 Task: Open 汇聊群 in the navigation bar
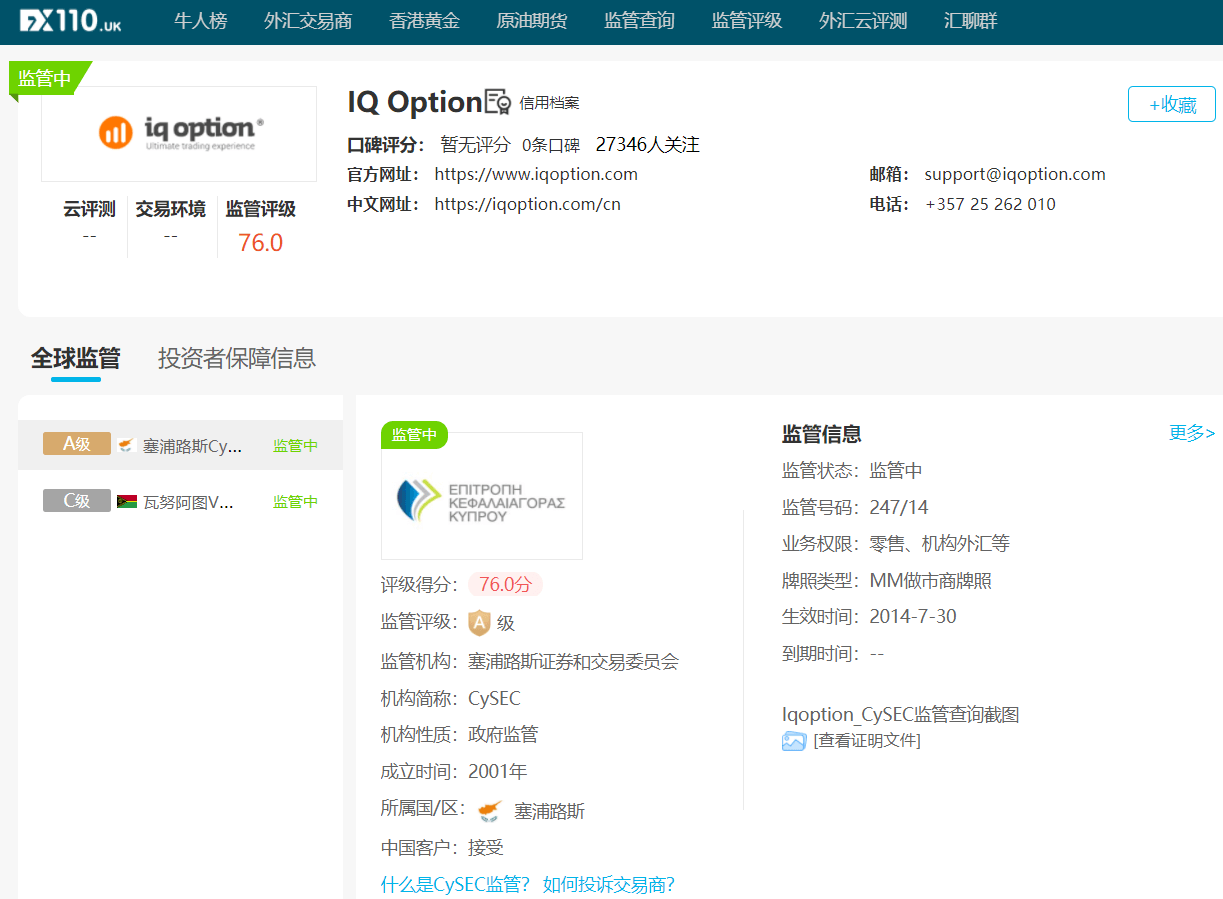(x=970, y=21)
